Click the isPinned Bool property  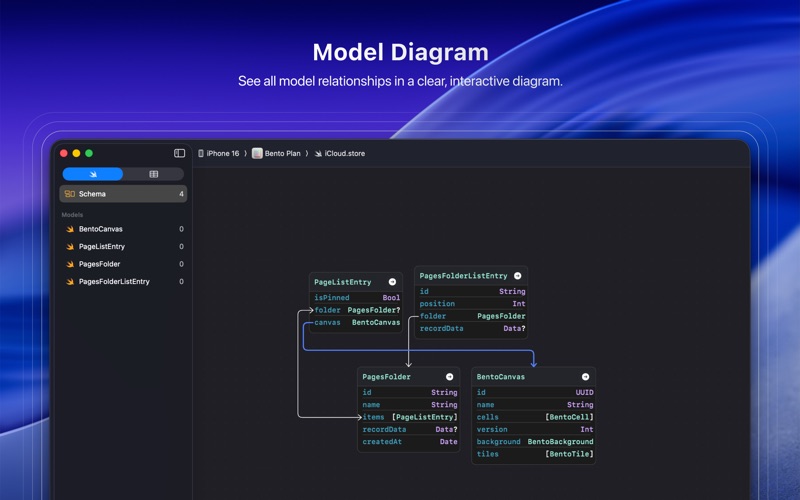click(356, 297)
